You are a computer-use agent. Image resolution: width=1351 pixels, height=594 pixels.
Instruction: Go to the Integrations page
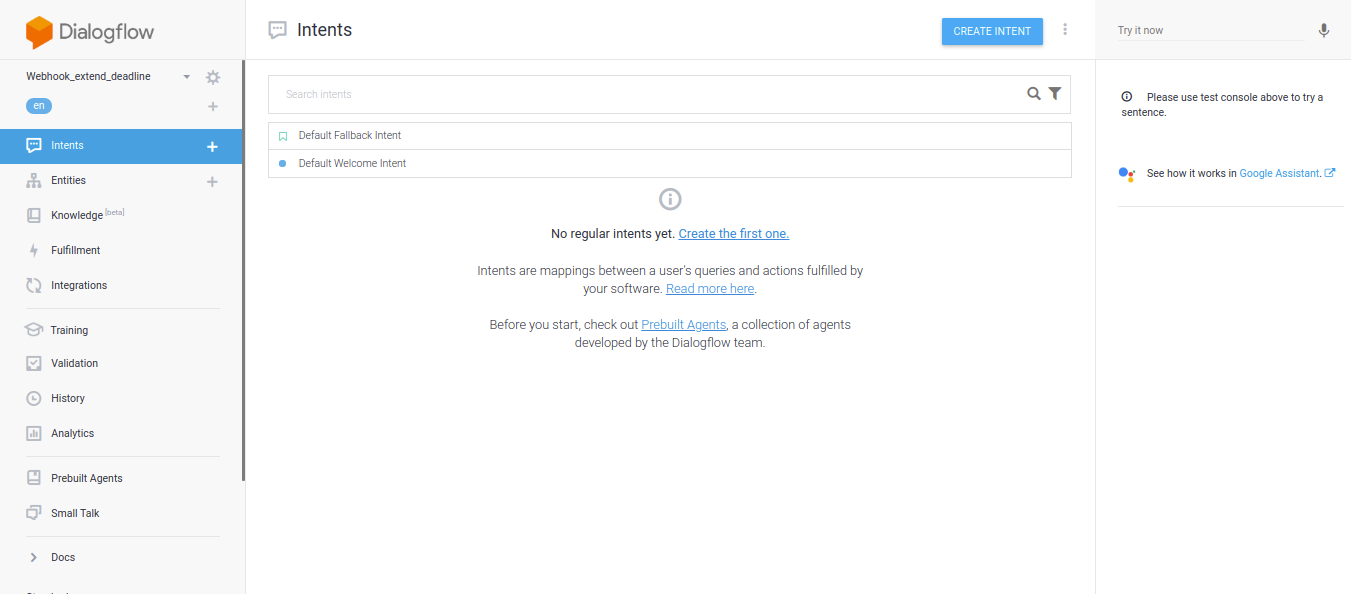78,285
